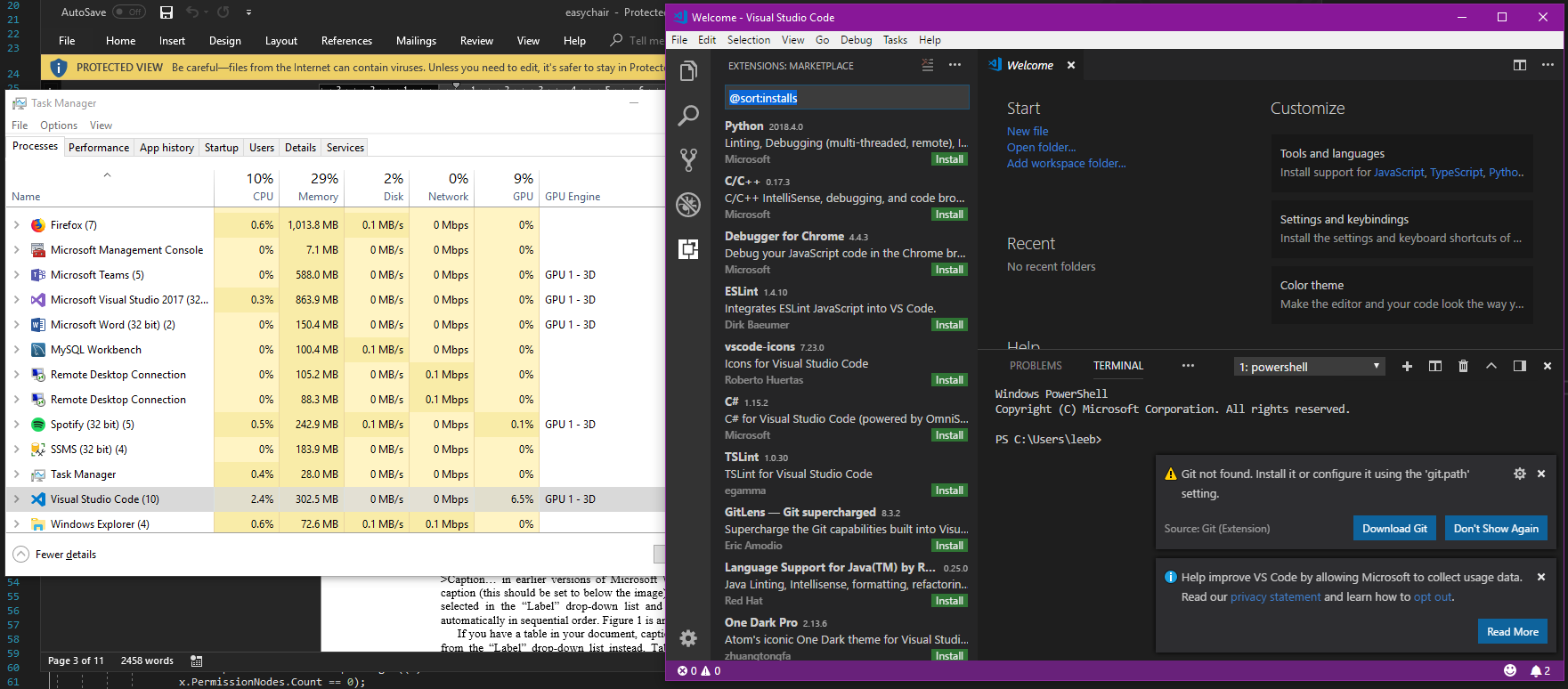
Task: Open the Manage gear in VS Code activity bar
Action: click(688, 638)
